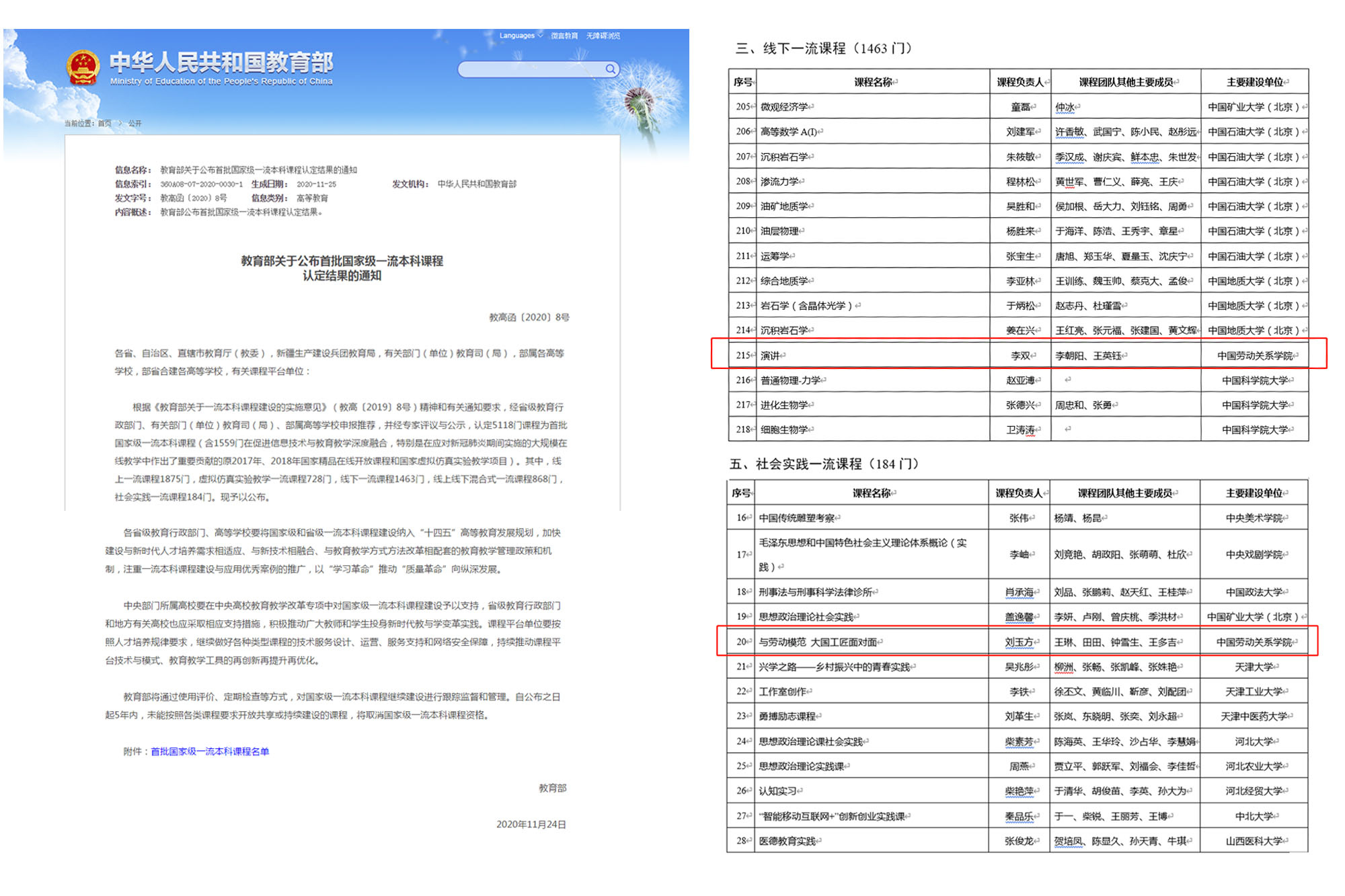
Task: Click the search magnifier icon
Action: [609, 69]
